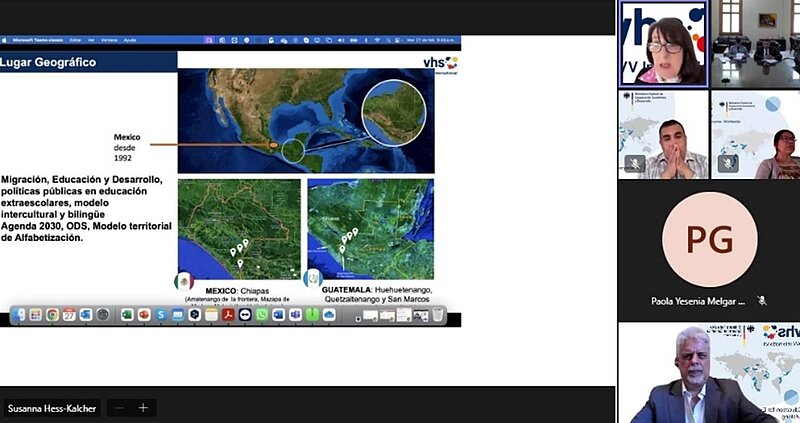Image resolution: width=800 pixels, height=423 pixels.
Task: Open the Apple menu
Action: (6, 40)
